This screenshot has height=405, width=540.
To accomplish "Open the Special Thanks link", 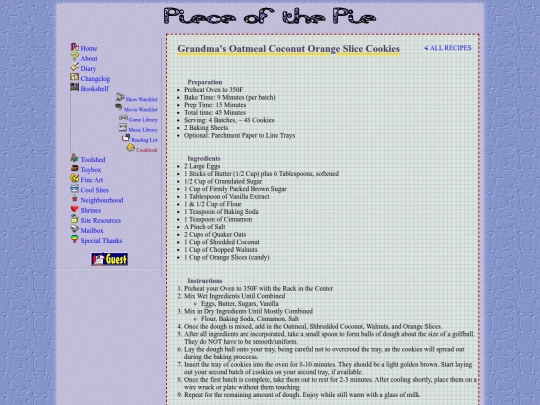I will click(x=101, y=241).
